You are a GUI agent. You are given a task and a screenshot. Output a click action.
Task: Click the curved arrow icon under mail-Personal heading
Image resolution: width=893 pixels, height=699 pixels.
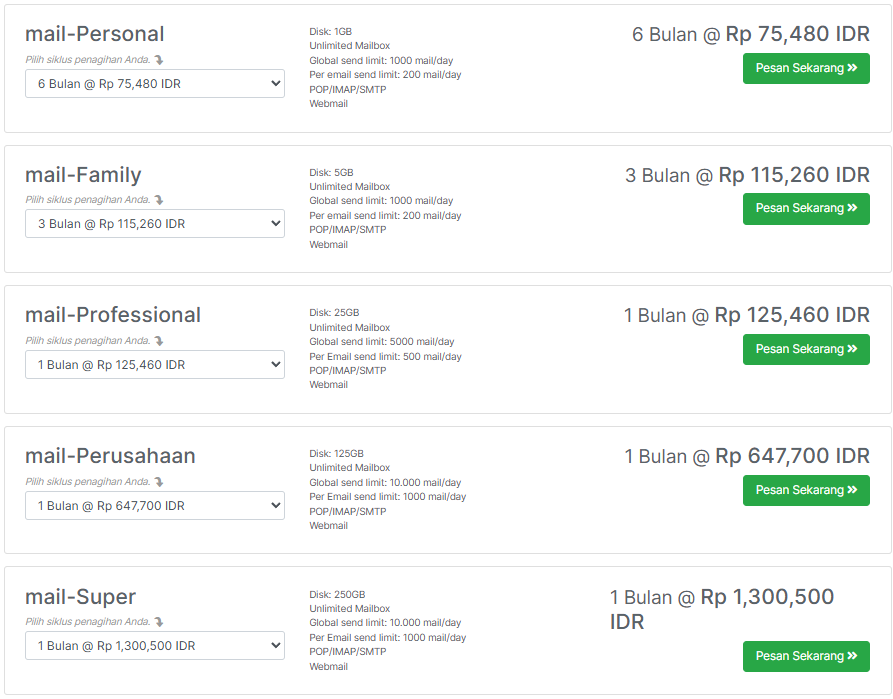158,59
